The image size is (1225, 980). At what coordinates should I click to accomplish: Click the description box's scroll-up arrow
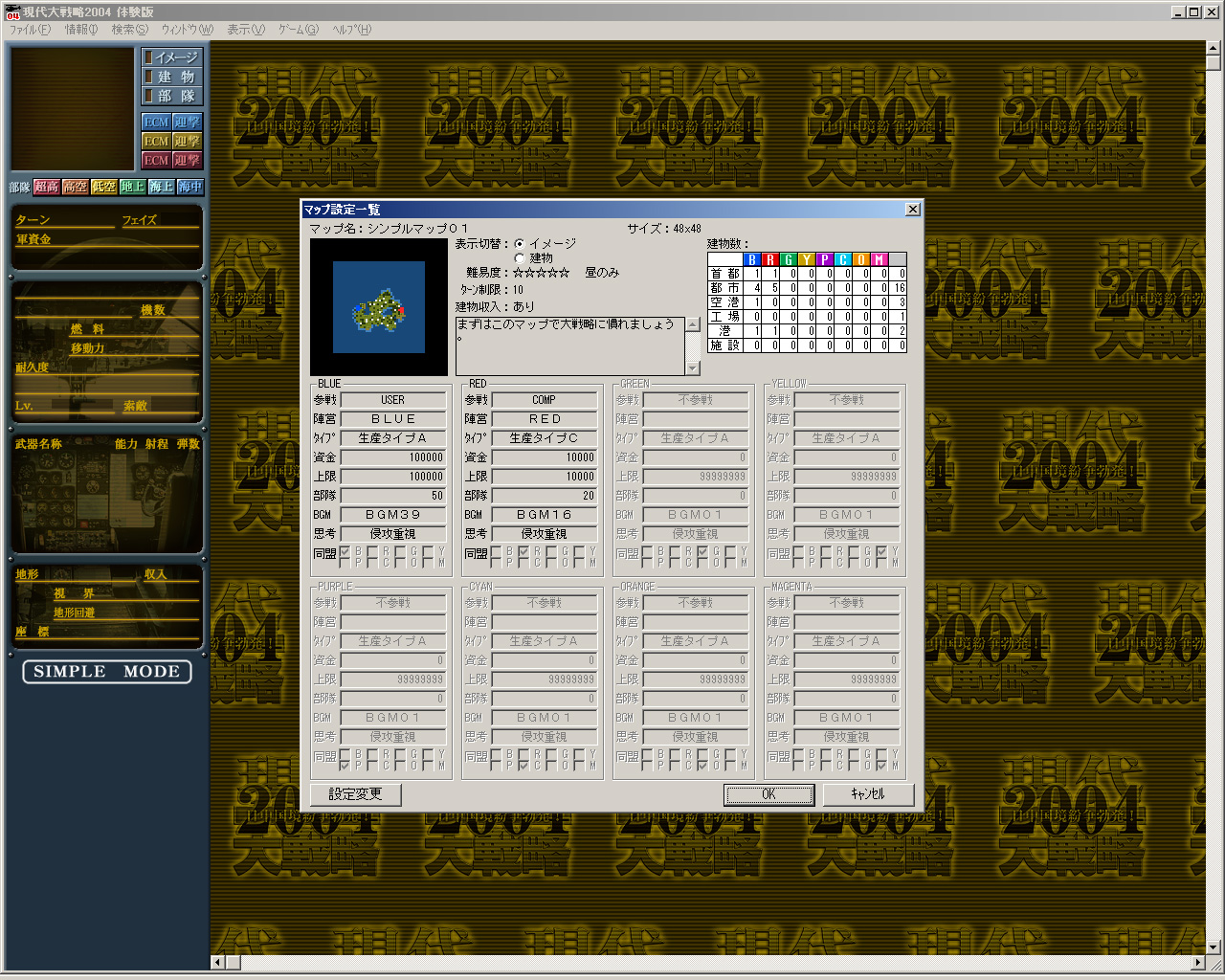click(693, 324)
